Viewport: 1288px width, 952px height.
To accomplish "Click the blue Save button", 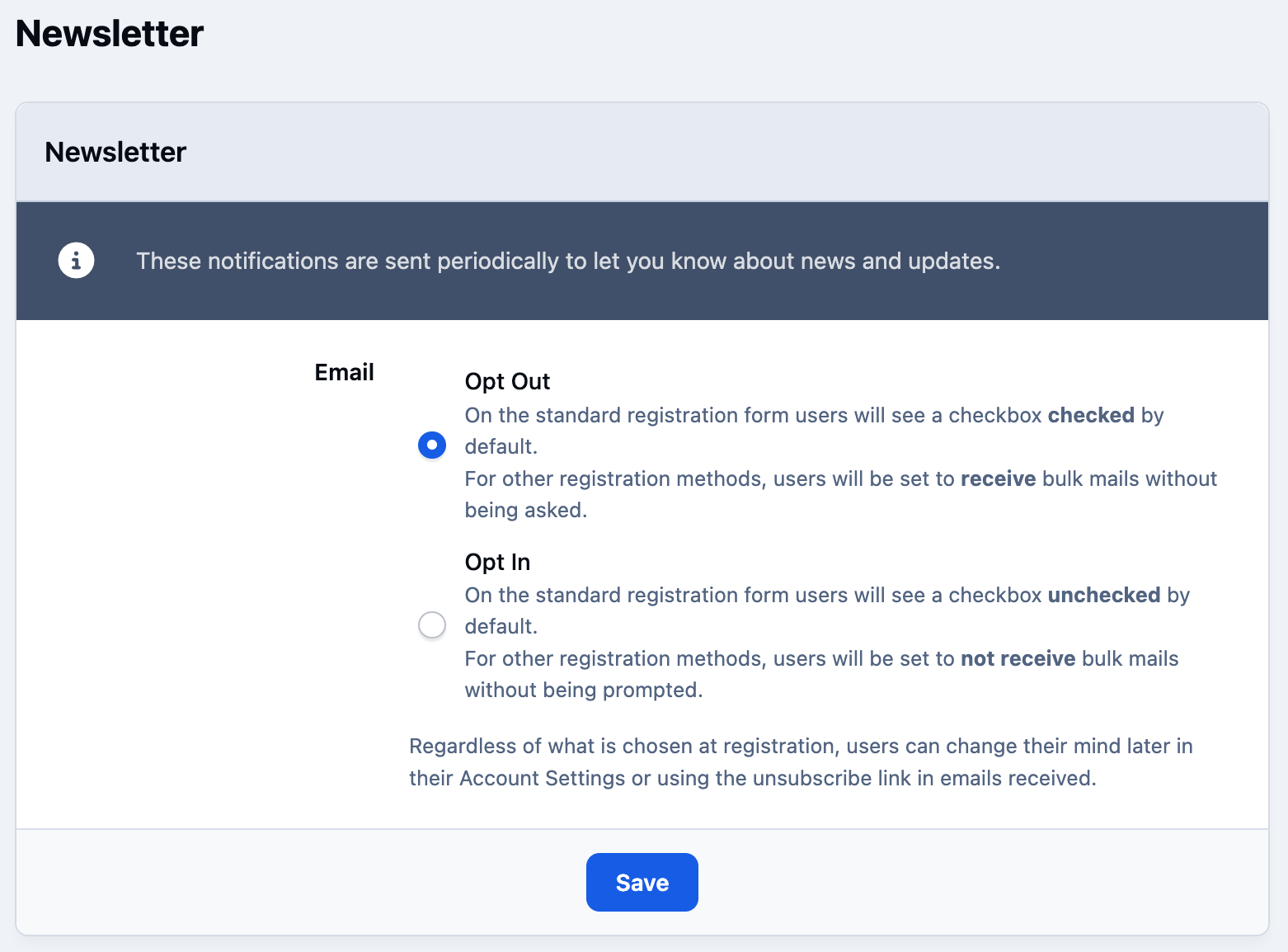I will (642, 883).
